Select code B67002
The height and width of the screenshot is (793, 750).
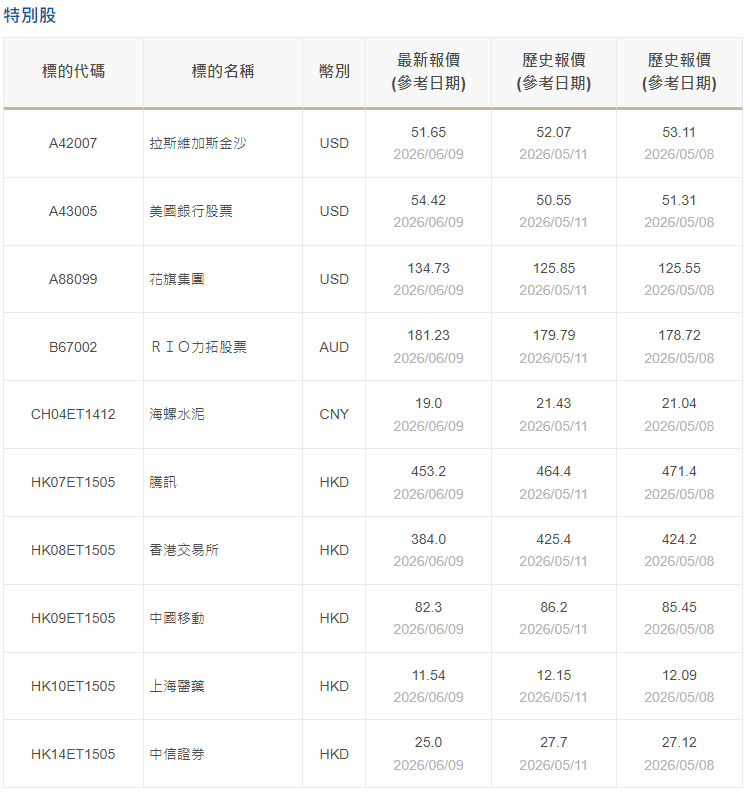(73, 347)
